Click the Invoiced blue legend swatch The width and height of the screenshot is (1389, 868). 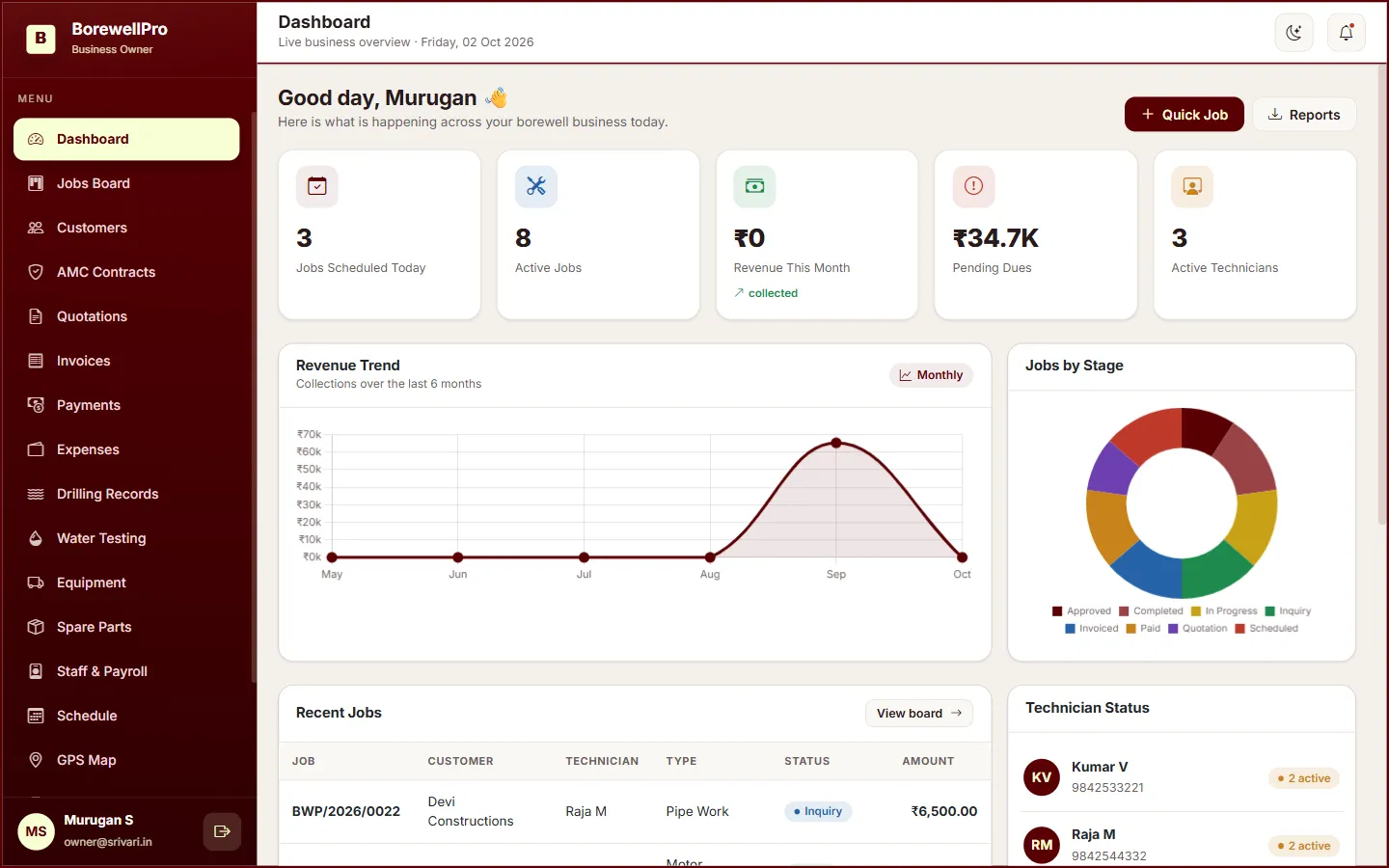click(x=1070, y=629)
